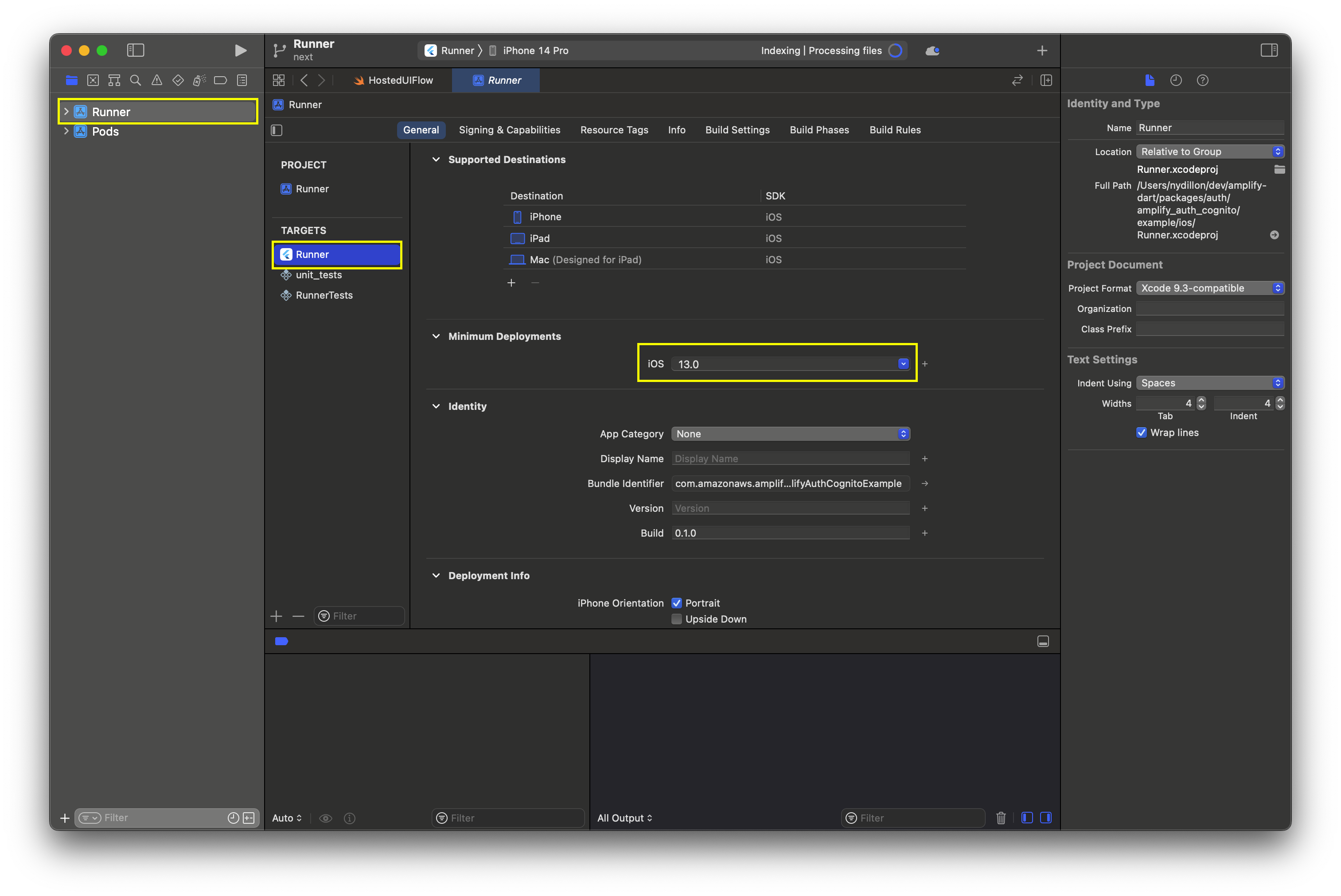1341x896 pixels.
Task: Open the App Category dropdown
Action: click(790, 434)
